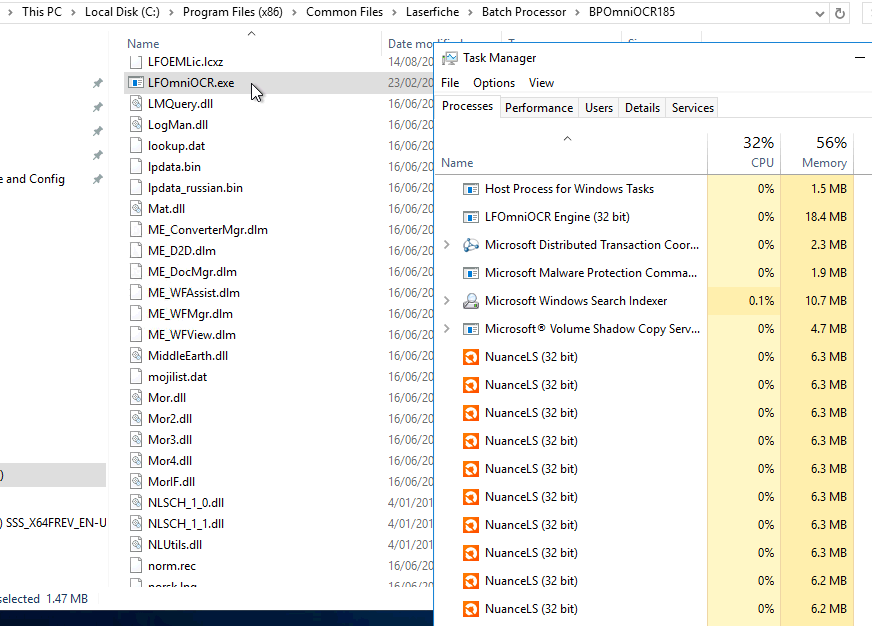Switch to the Users tab
This screenshot has width=872, height=626.
(x=599, y=108)
